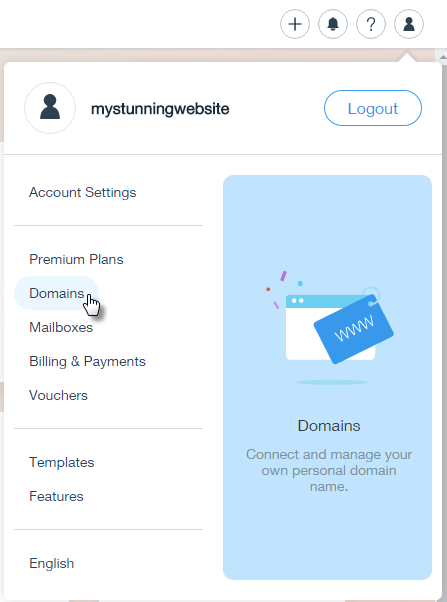
Task: Open Mailboxes
Action: coord(61,327)
